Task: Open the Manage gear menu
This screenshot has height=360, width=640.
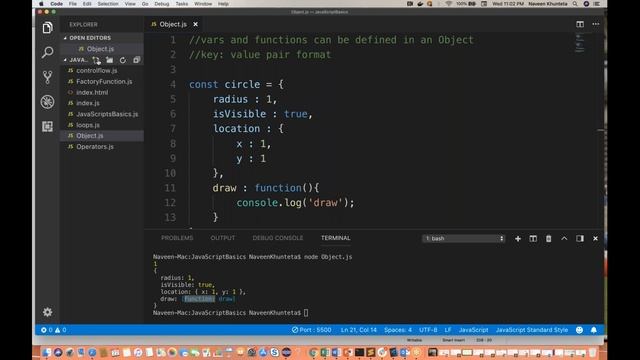Action: coord(47,312)
